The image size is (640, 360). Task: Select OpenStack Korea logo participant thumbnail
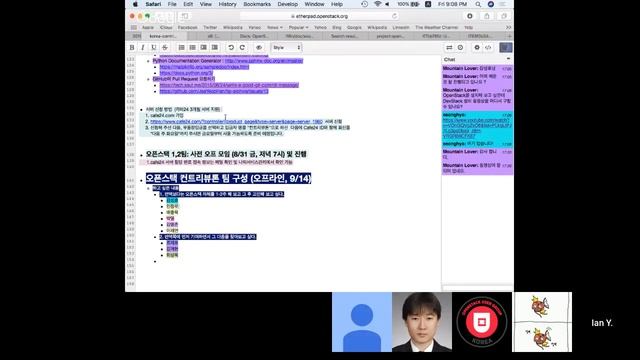[x=482, y=322]
